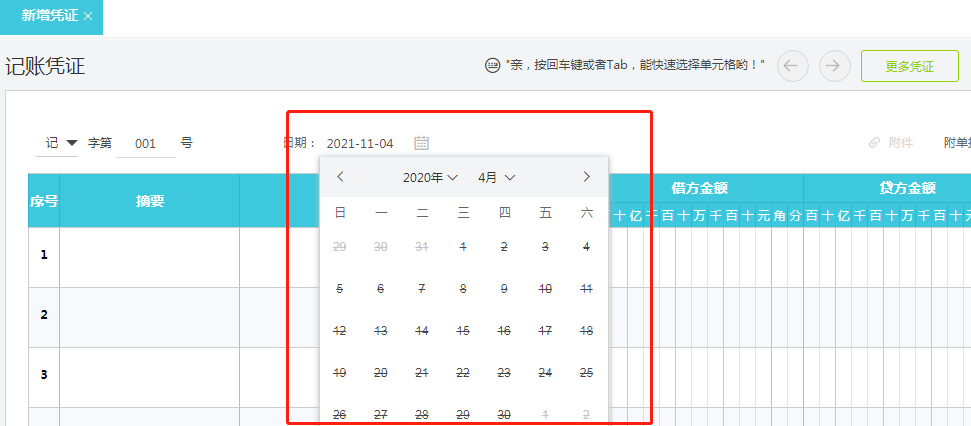Select day 30 in the calendar
971x426 pixels.
(x=504, y=415)
